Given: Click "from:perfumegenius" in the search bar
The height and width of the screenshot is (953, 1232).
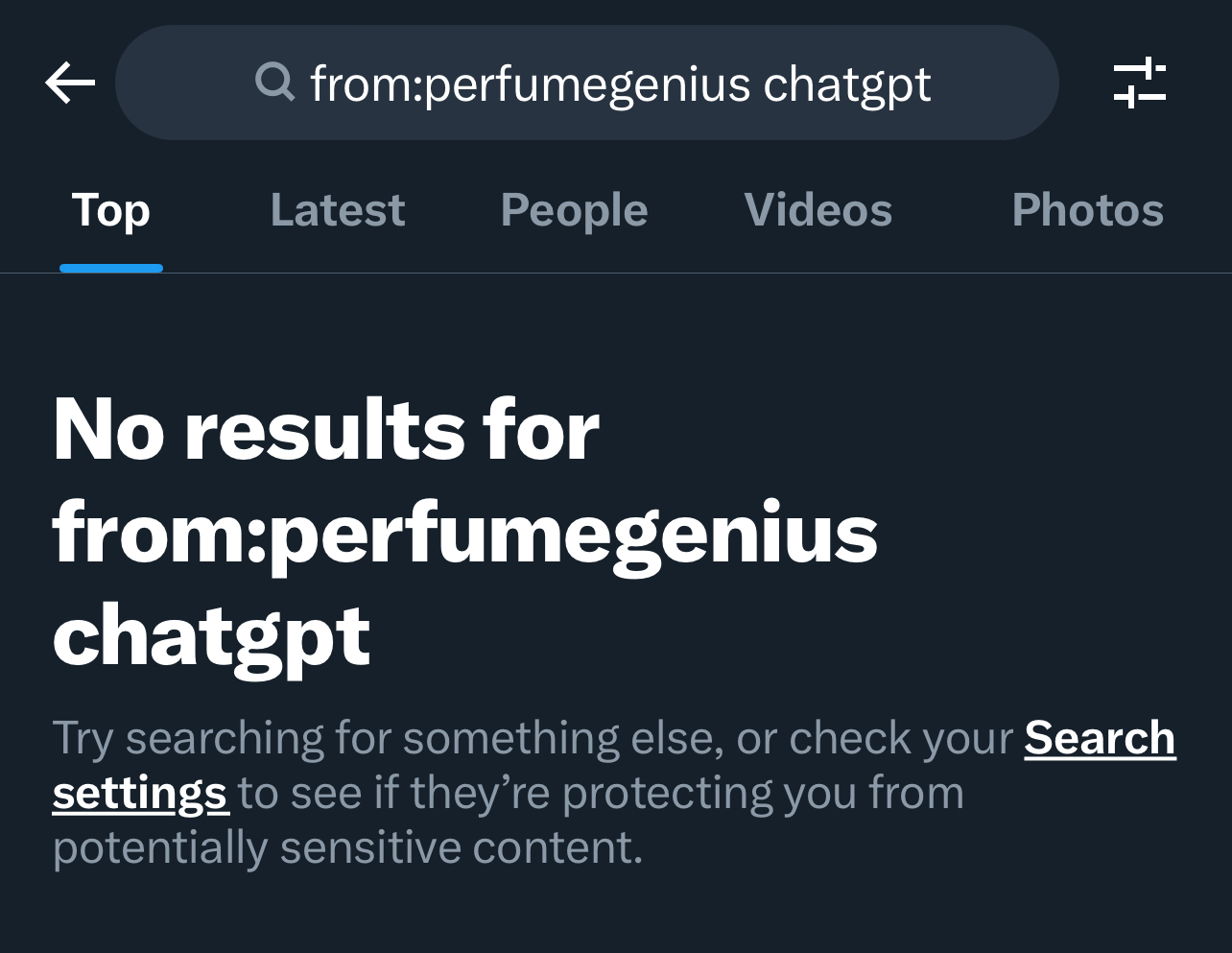Looking at the screenshot, I should coord(530,83).
